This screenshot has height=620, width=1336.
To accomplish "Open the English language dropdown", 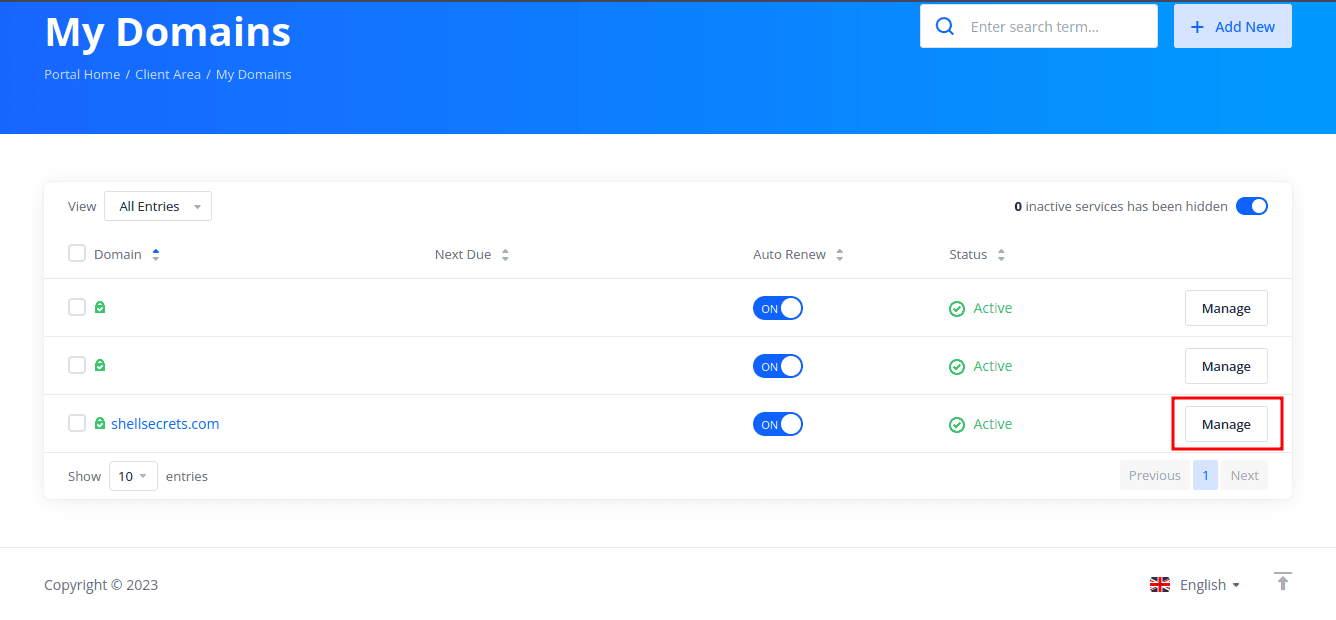I will click(x=1203, y=584).
